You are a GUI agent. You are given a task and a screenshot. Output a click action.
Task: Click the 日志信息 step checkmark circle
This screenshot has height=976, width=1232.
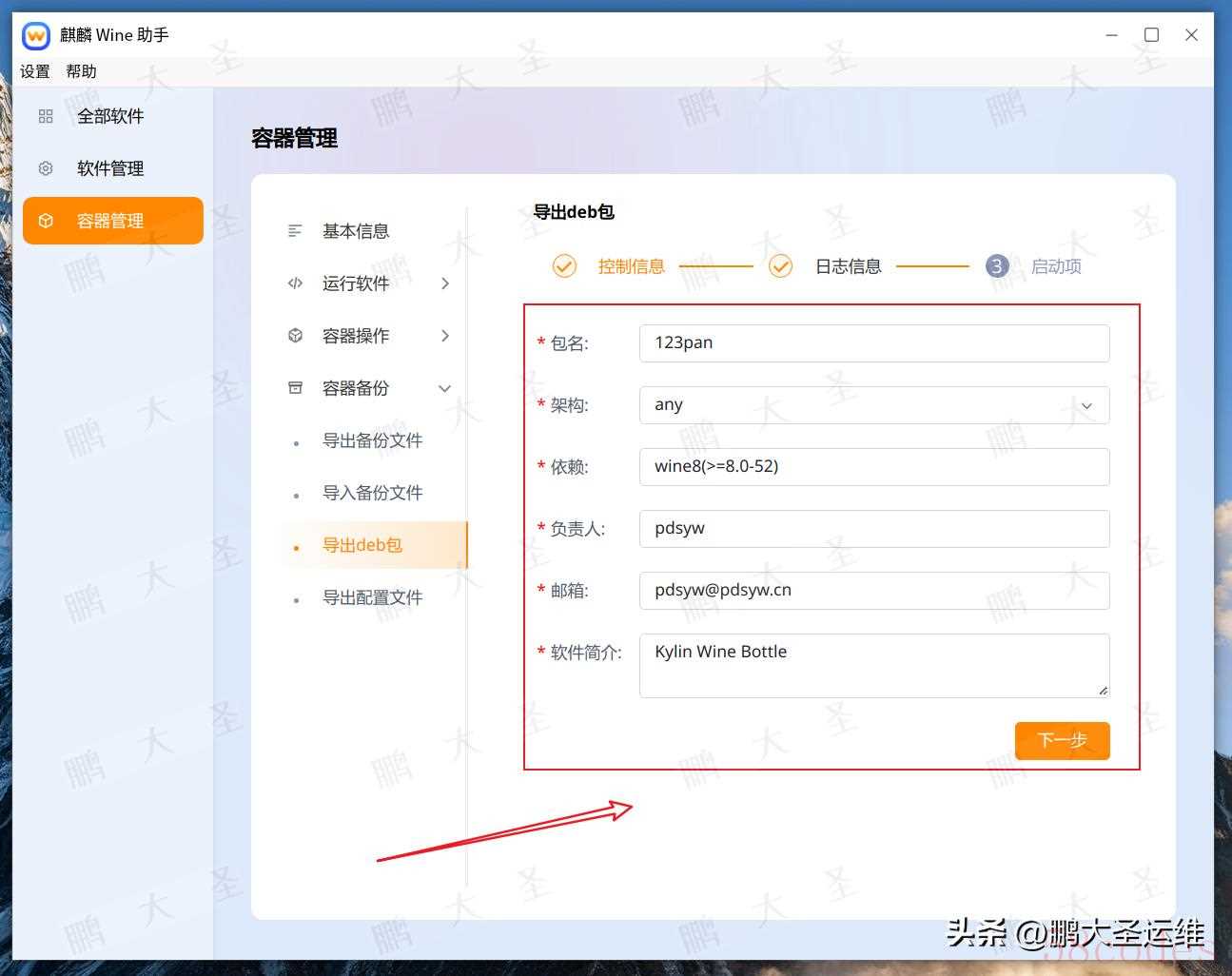point(780,266)
